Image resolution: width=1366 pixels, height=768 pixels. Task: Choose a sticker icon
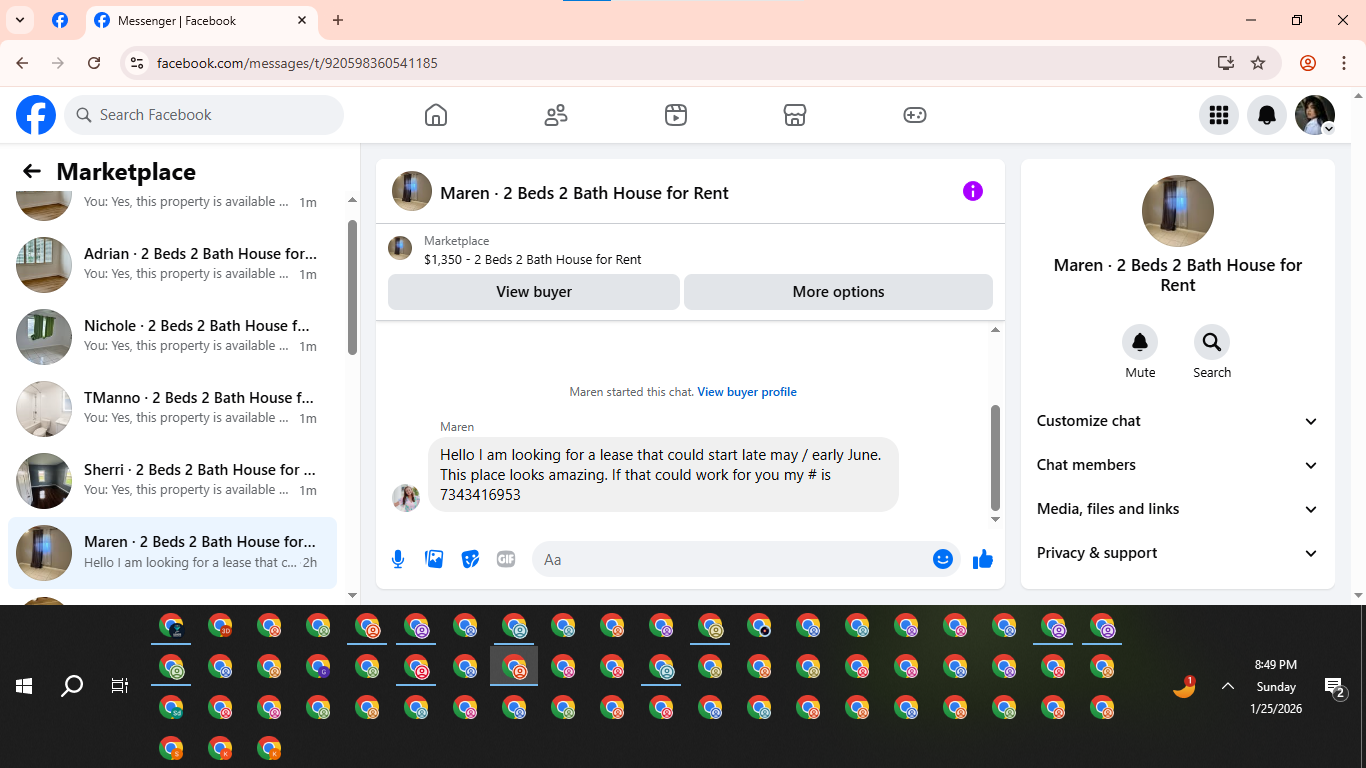click(470, 559)
